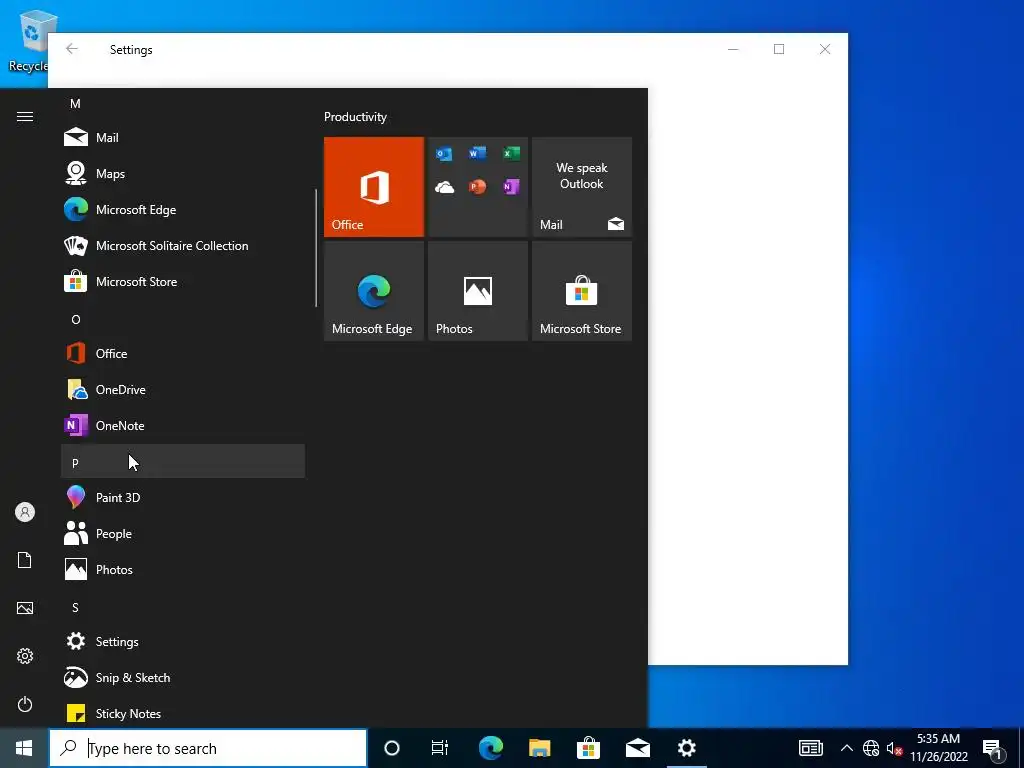Click the Productivity group title

point(355,117)
